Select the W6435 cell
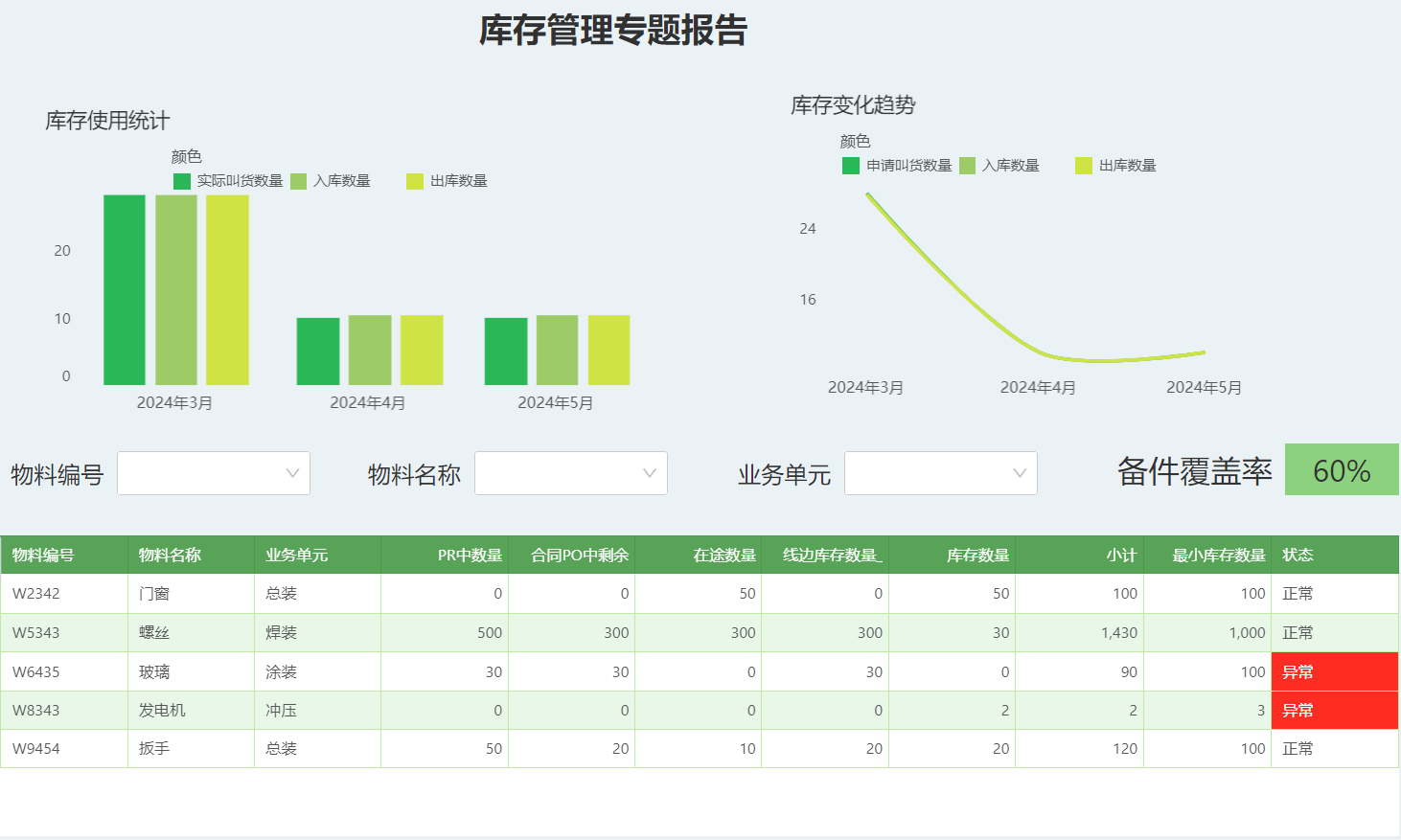 point(64,672)
